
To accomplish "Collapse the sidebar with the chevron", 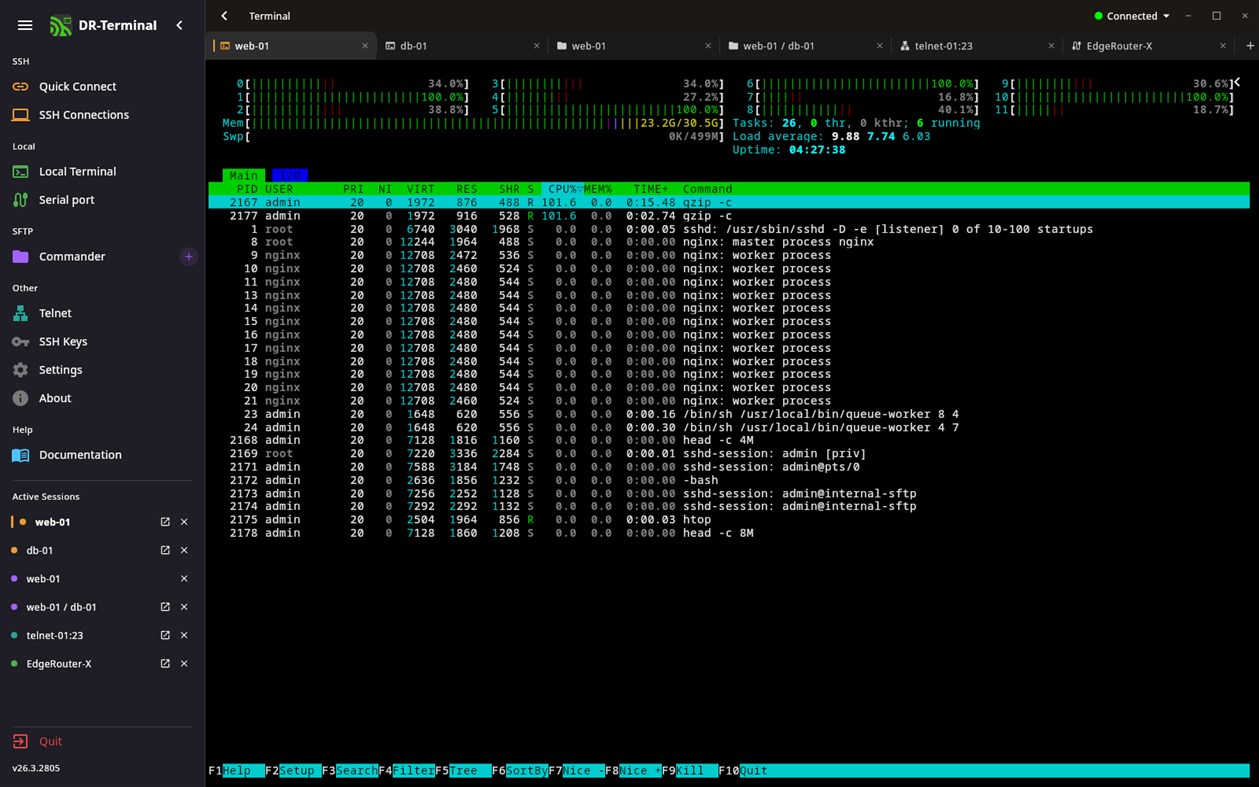I will (180, 25).
